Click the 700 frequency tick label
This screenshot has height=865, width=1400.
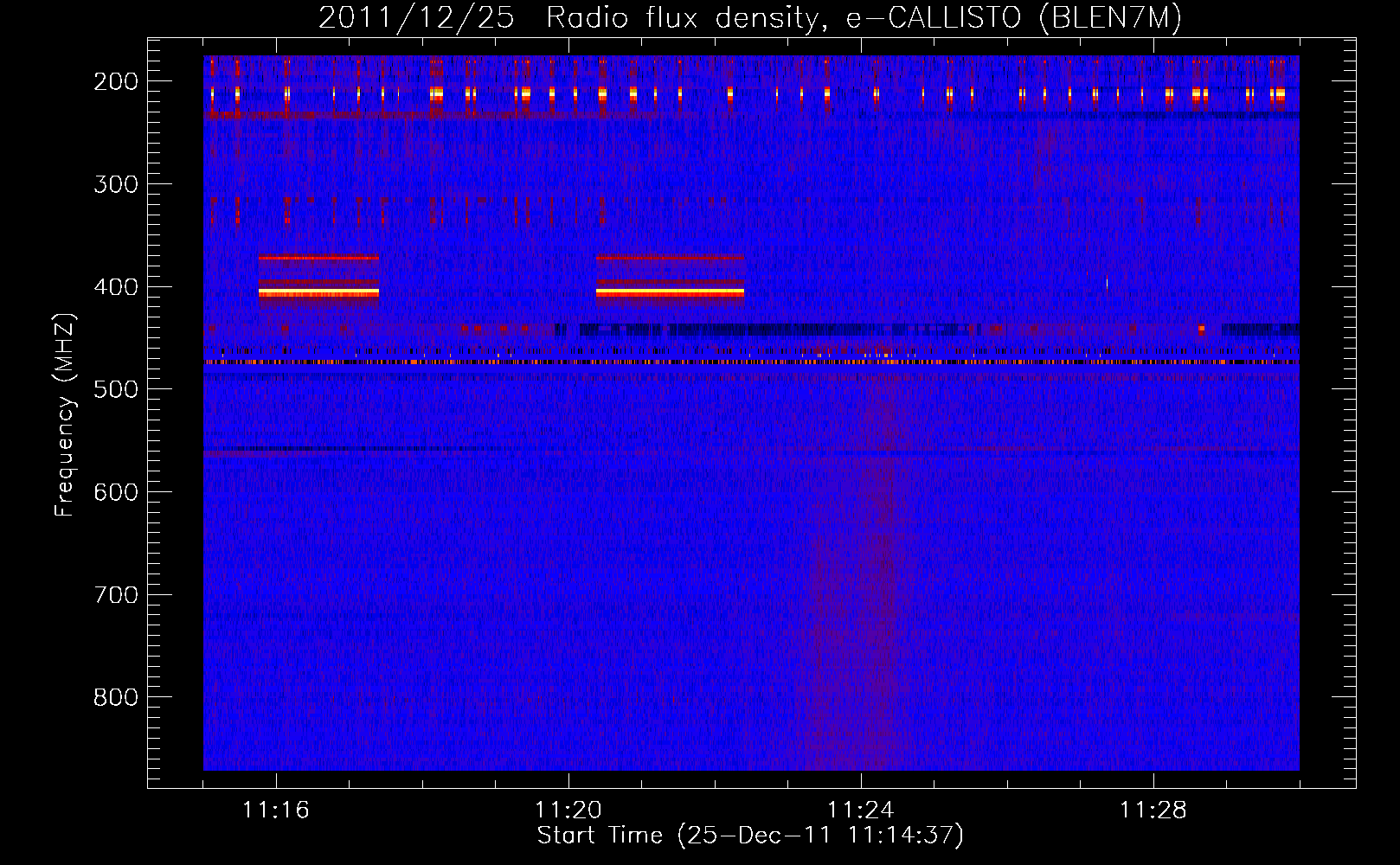(x=115, y=595)
